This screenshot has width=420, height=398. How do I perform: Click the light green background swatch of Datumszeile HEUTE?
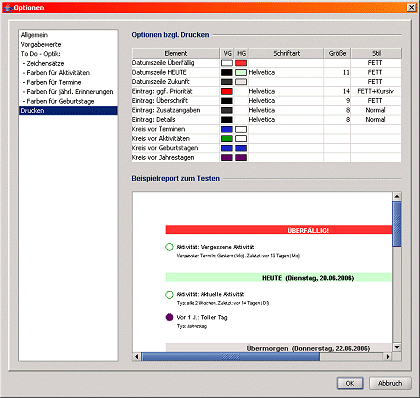[241, 72]
